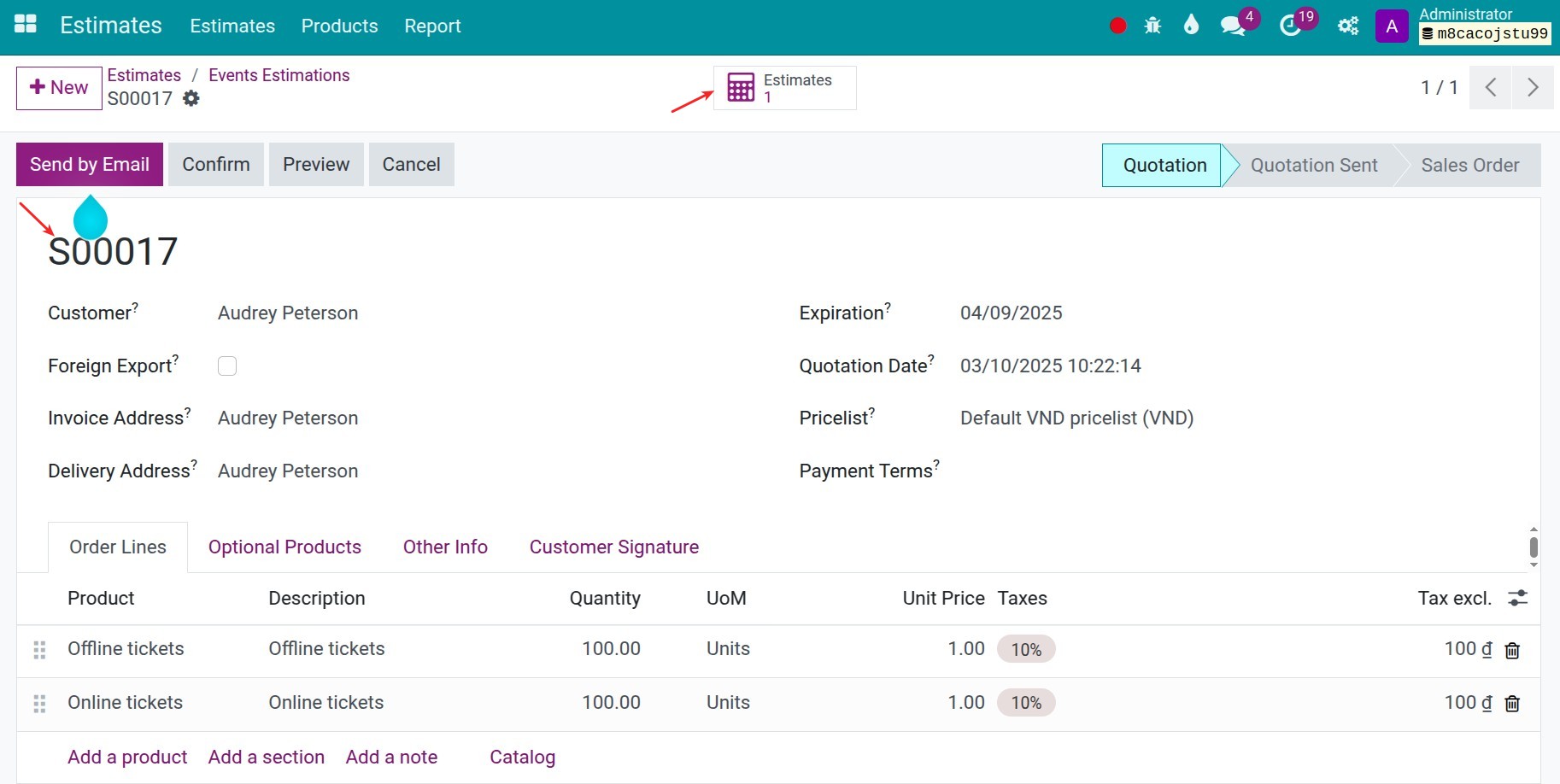
Task: Switch to the Optional Products tab
Action: point(284,547)
